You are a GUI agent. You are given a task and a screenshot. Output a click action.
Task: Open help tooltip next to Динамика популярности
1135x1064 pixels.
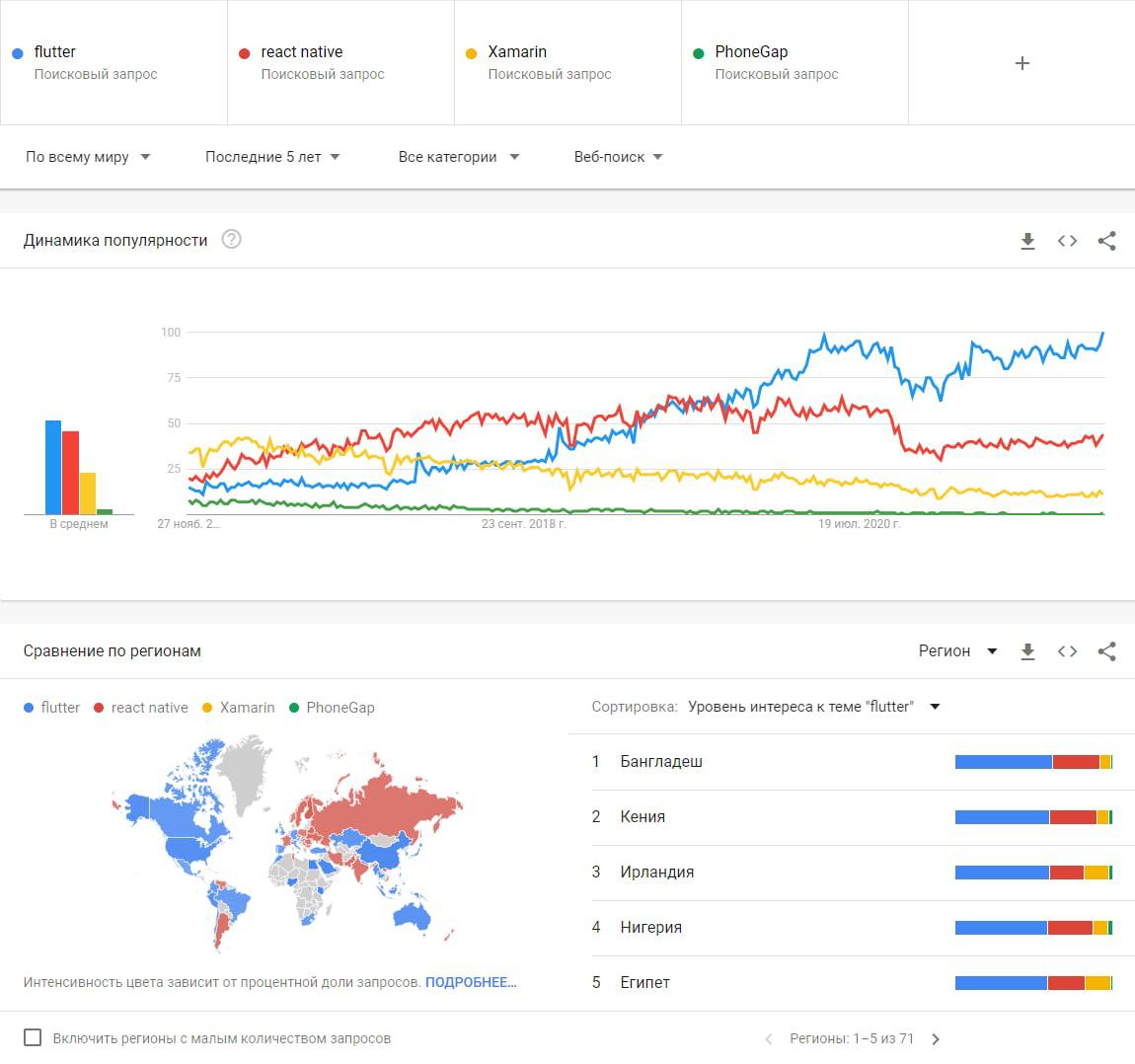point(232,240)
